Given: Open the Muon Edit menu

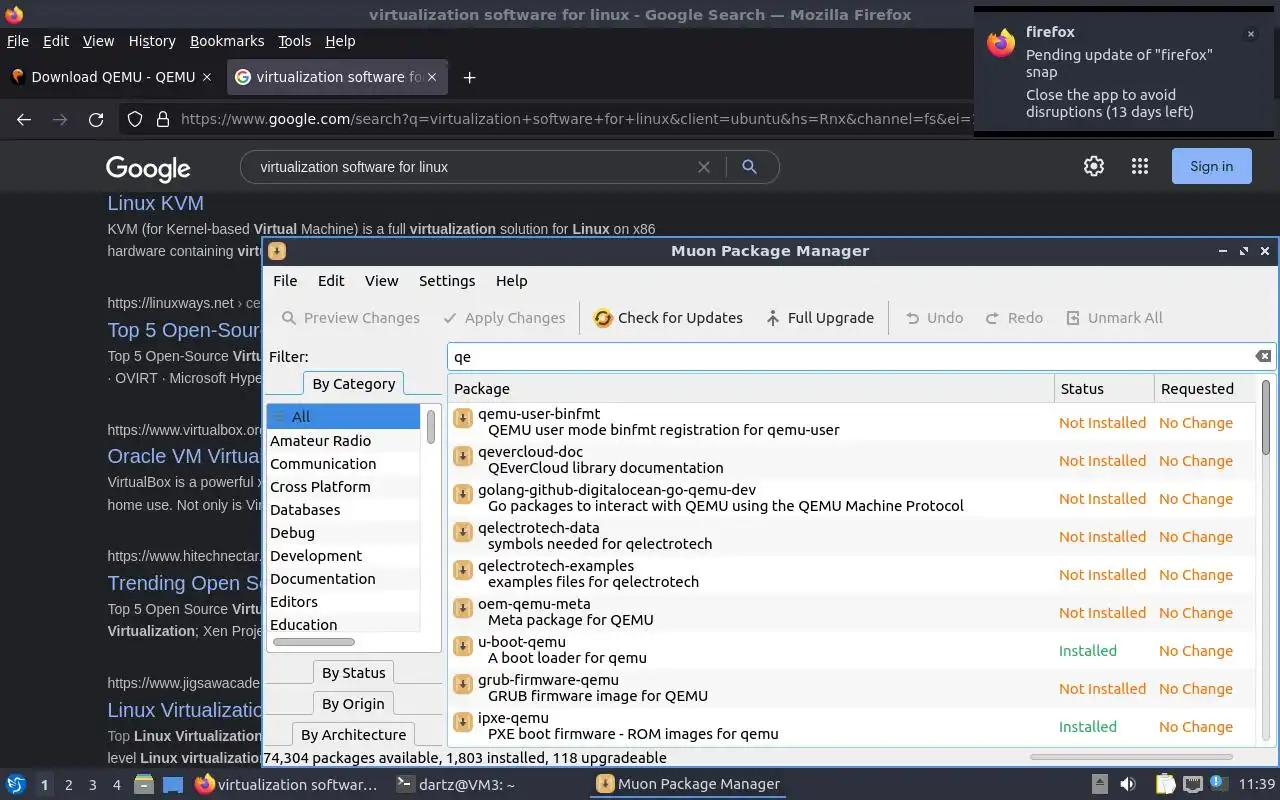Looking at the screenshot, I should pos(331,281).
